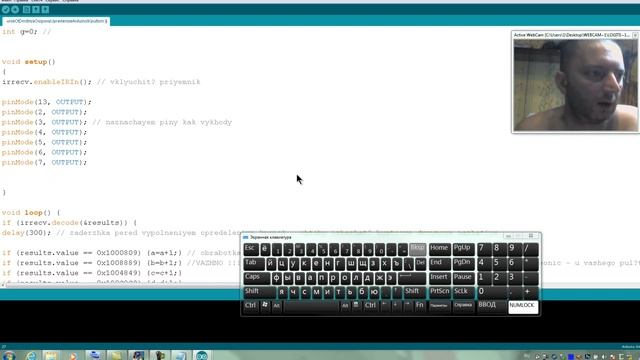The width and height of the screenshot is (640, 360).
Task: Click the left arrow key on-screen keyboard
Action: pyautogui.click(x=385, y=306)
